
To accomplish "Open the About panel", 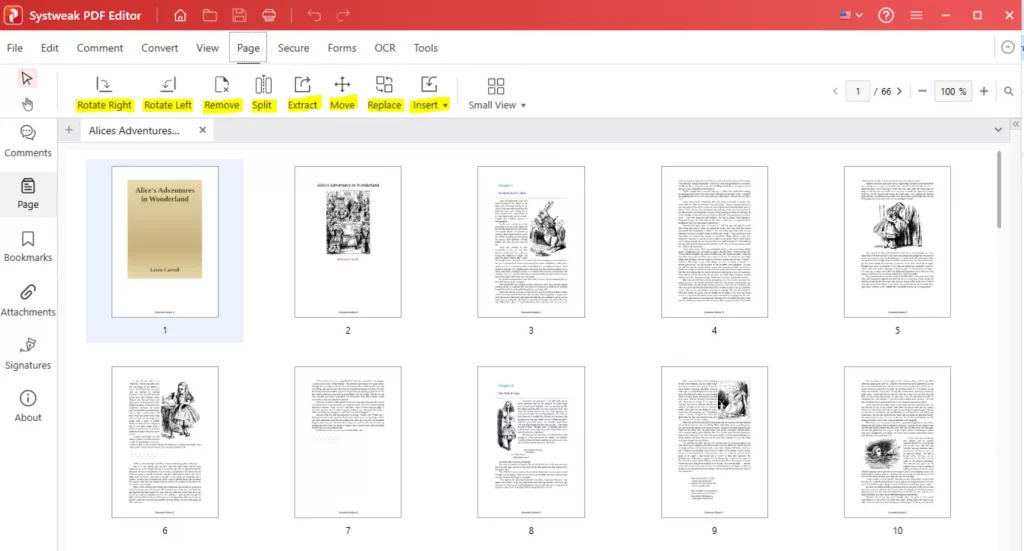I will pyautogui.click(x=27, y=406).
